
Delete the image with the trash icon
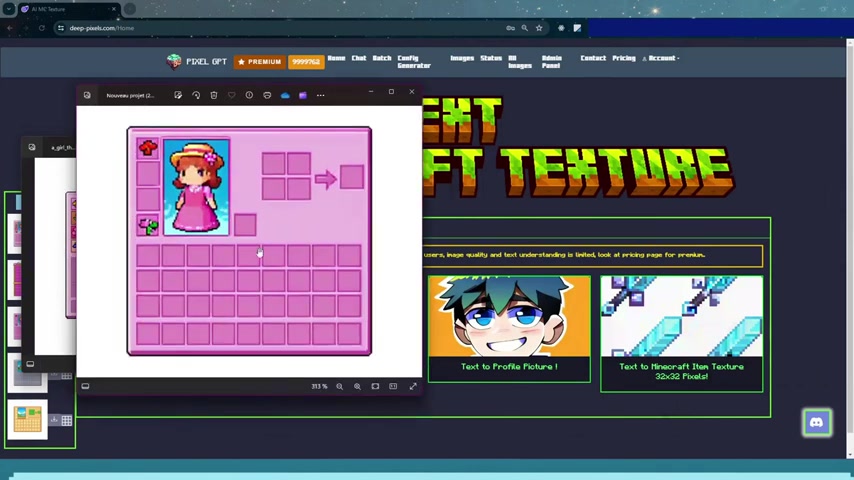point(214,95)
